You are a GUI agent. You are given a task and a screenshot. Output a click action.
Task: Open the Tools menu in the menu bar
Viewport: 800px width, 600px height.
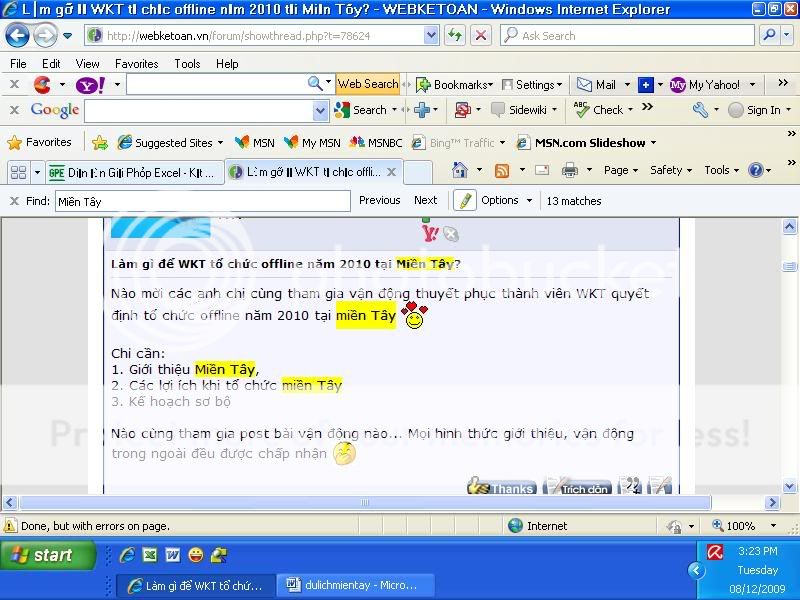click(186, 63)
